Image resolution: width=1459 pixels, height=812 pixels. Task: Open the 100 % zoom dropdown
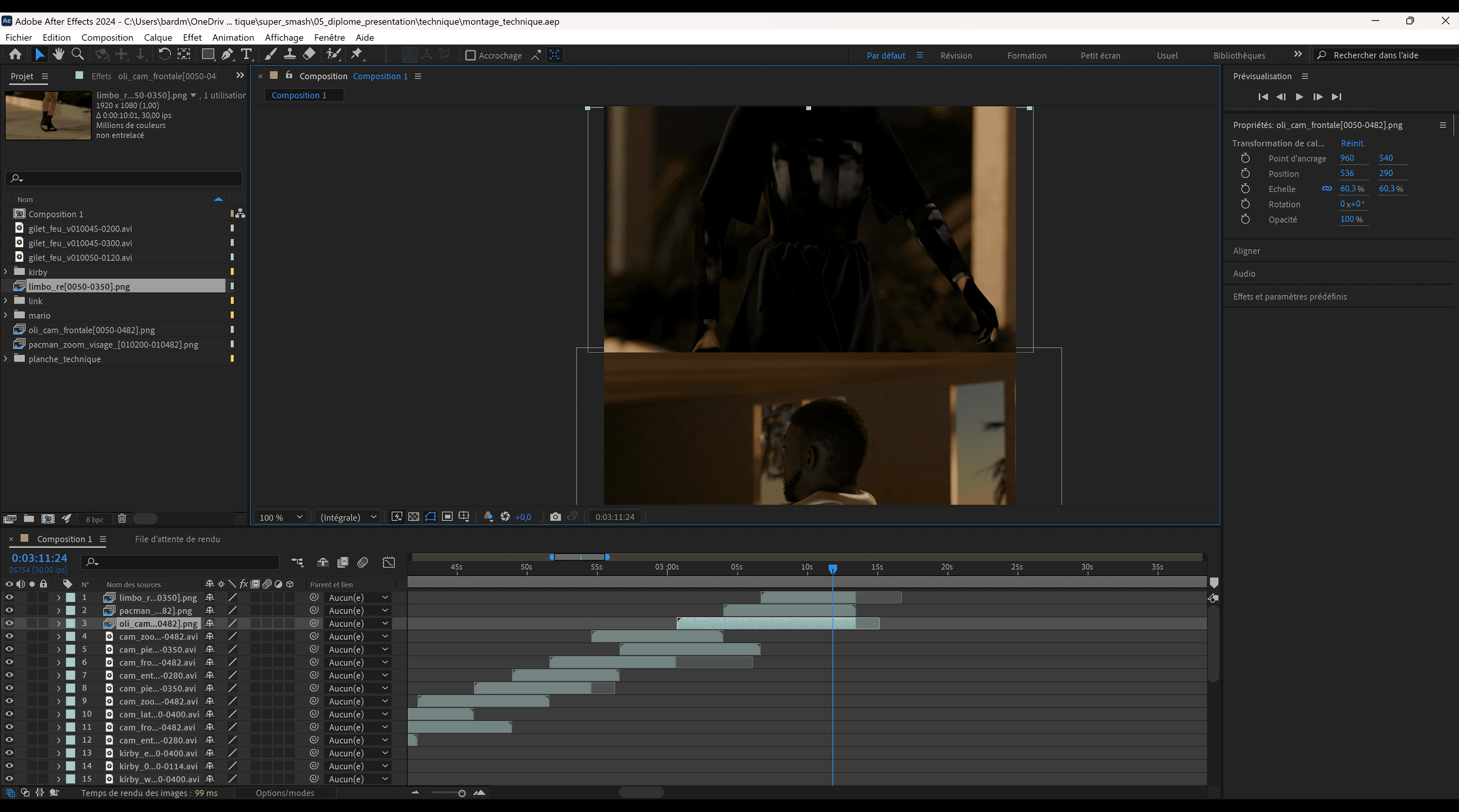click(x=281, y=517)
